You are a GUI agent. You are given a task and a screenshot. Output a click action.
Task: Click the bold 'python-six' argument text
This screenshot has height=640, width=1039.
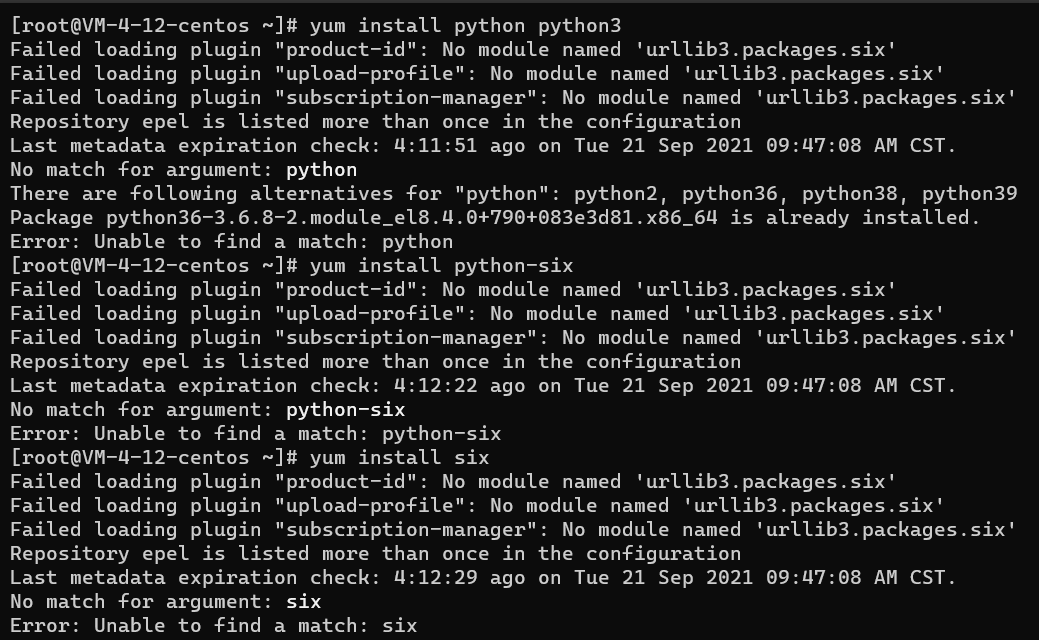[x=345, y=409]
